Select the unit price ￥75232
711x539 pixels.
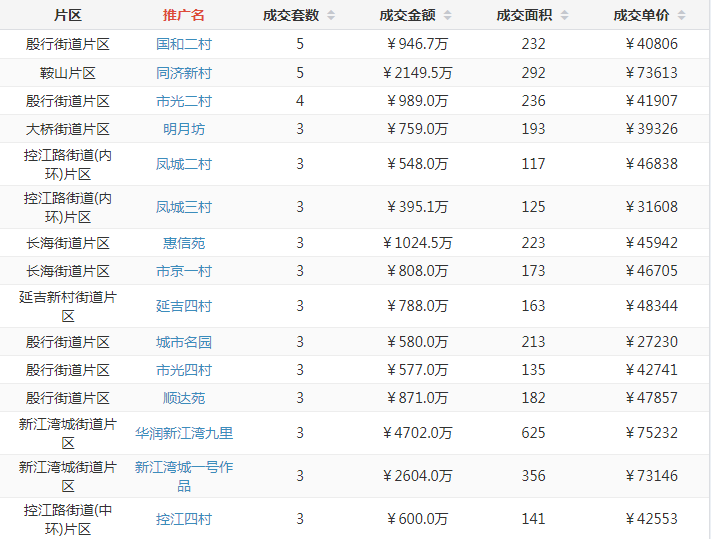[x=652, y=433]
